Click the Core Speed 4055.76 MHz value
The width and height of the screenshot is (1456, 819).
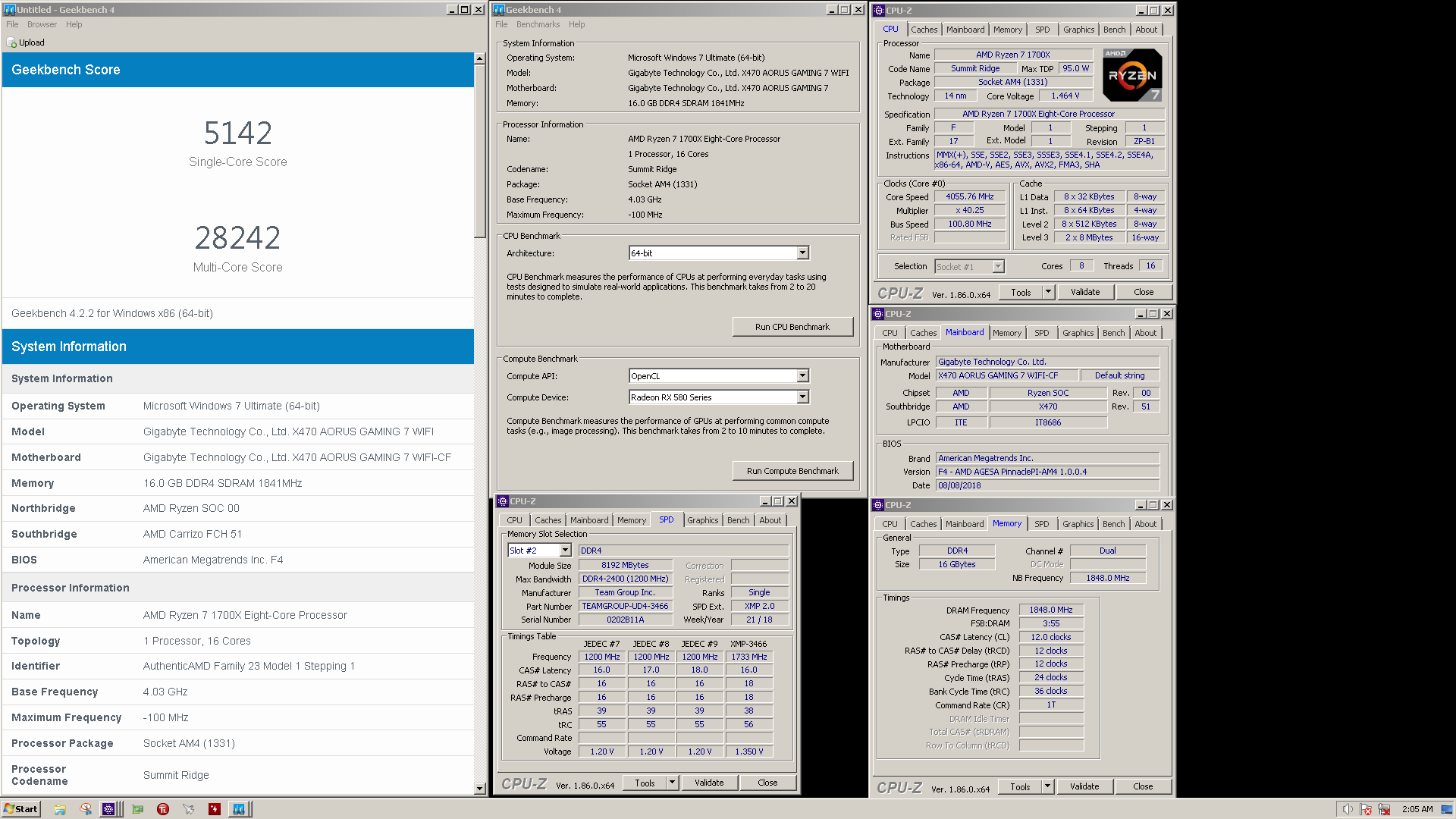pos(969,196)
